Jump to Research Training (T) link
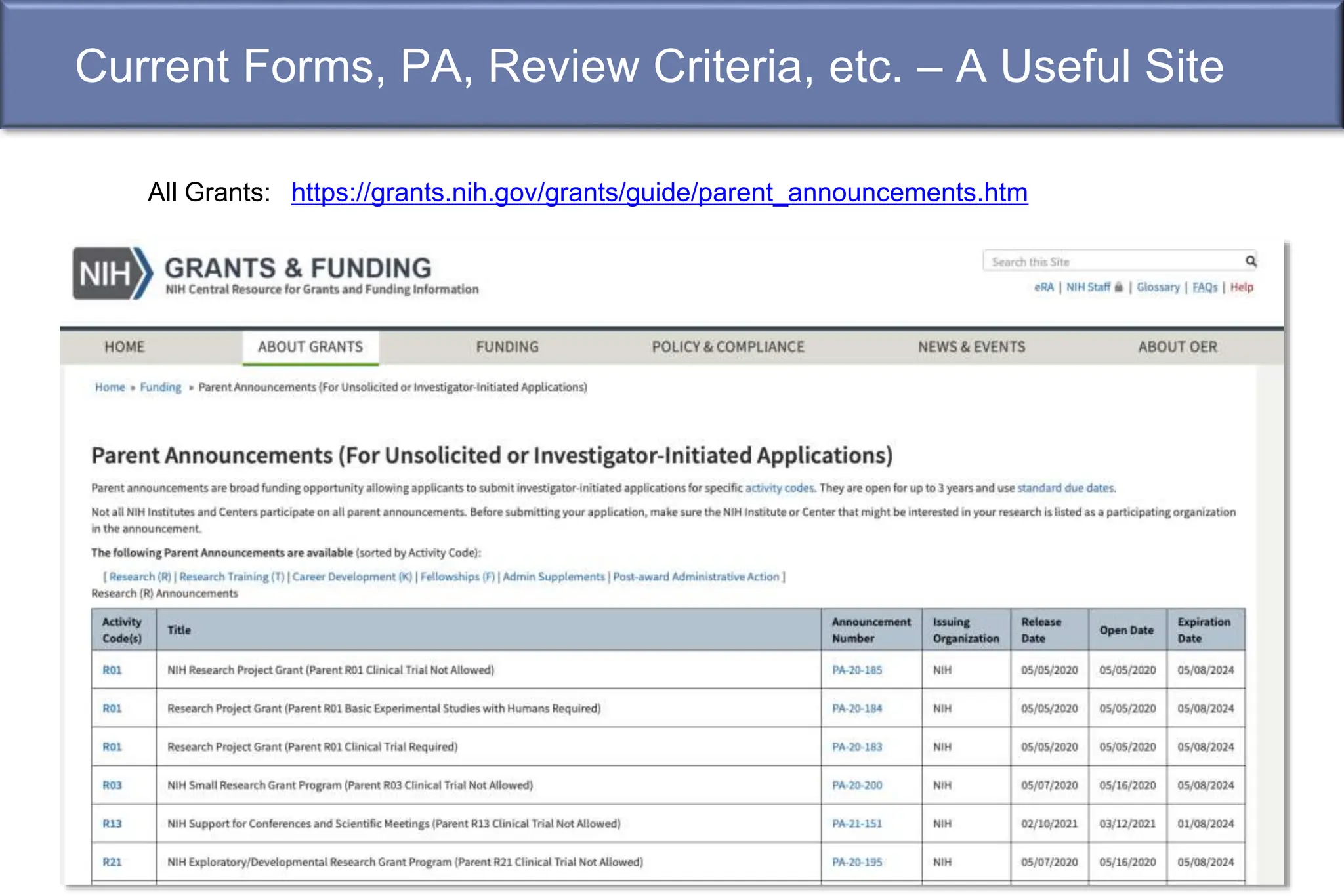Viewport: 1344px width, 896px height. 232,577
